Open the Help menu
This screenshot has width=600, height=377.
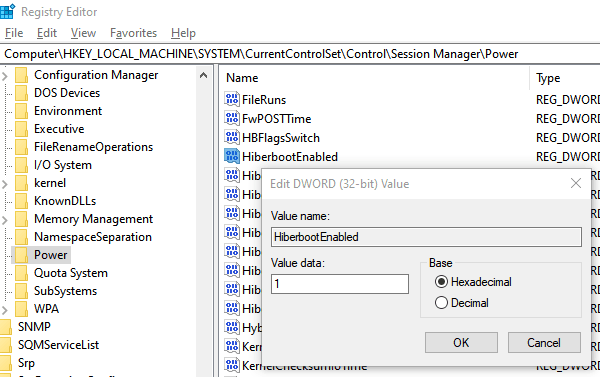pyautogui.click(x=183, y=33)
